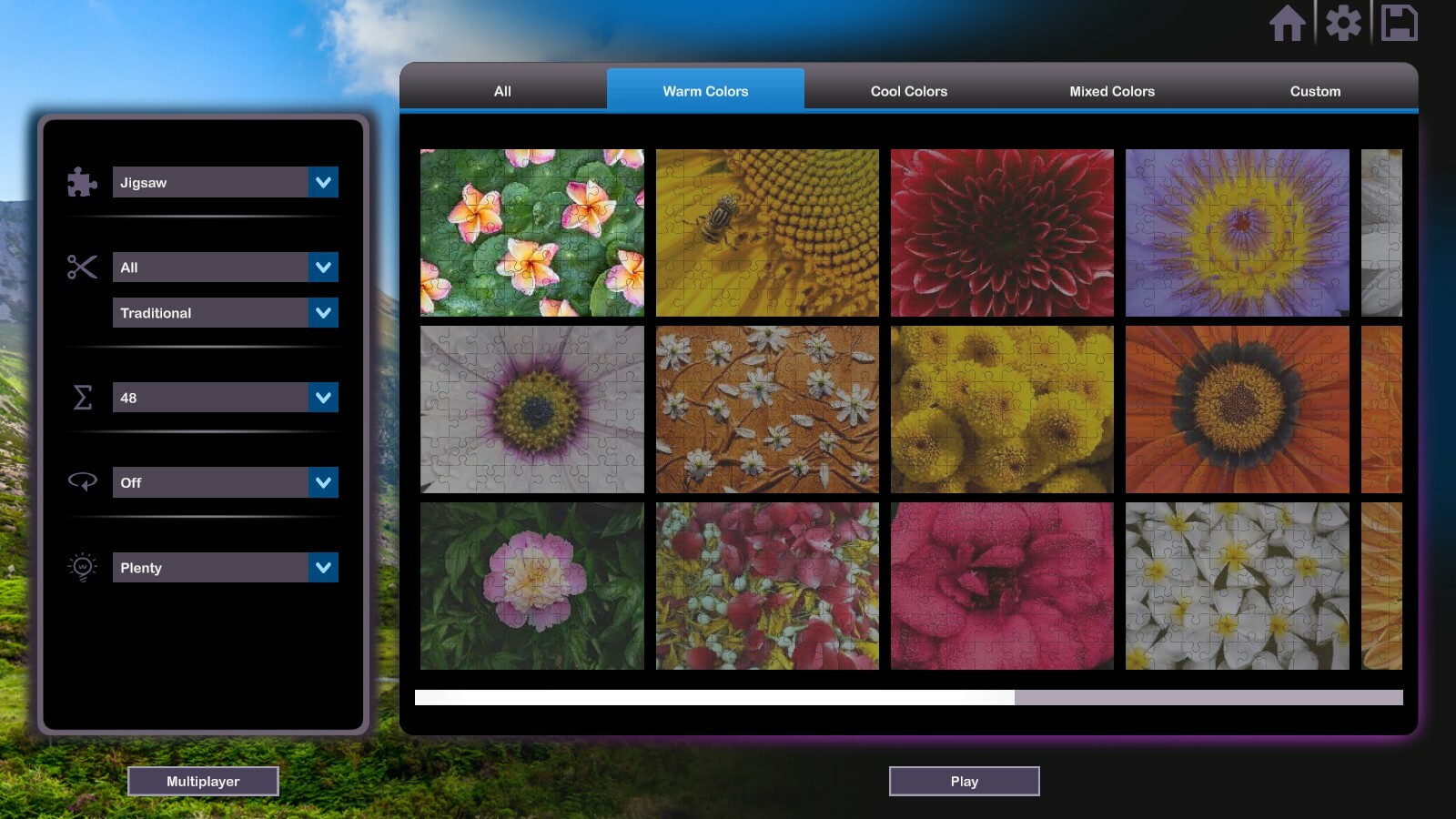The height and width of the screenshot is (819, 1456).
Task: Select the Mixed Colors tab
Action: click(x=1111, y=91)
